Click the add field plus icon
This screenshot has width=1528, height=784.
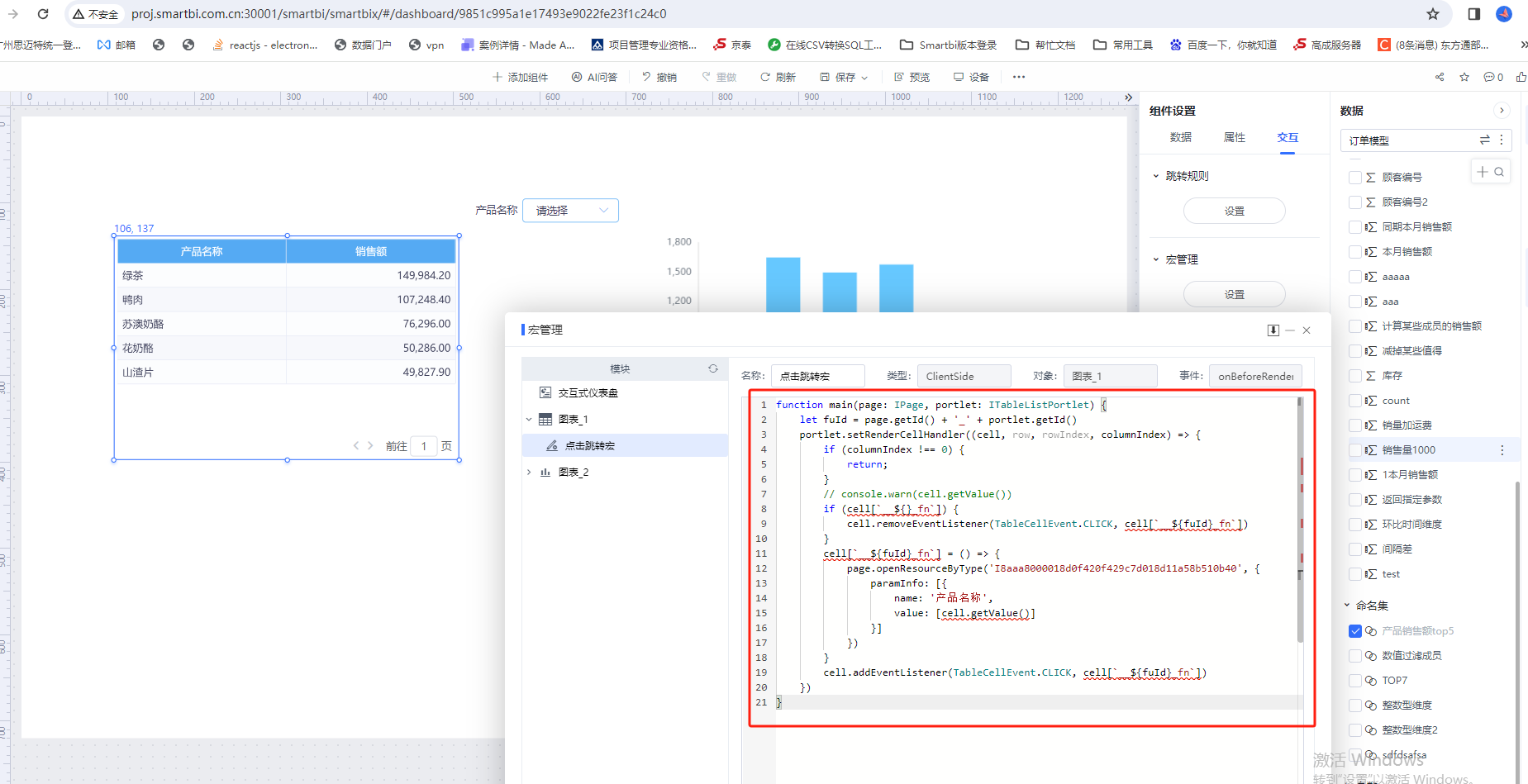[x=1483, y=172]
